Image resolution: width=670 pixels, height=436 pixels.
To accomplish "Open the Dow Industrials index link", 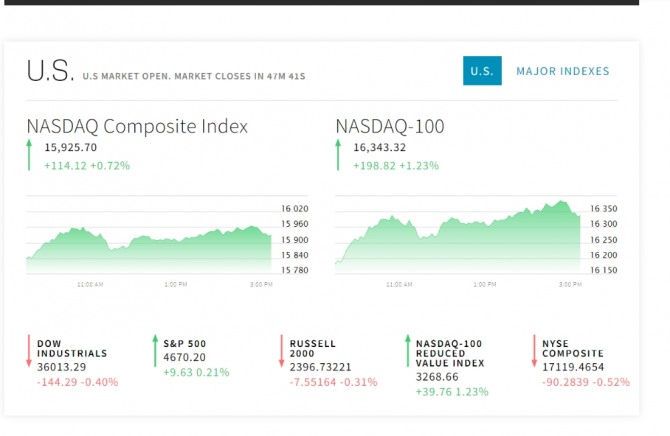I will point(71,348).
